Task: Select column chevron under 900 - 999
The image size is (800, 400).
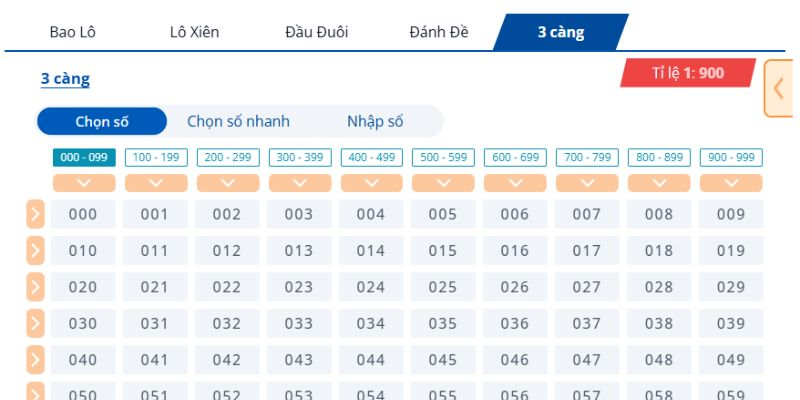Action: [731, 183]
